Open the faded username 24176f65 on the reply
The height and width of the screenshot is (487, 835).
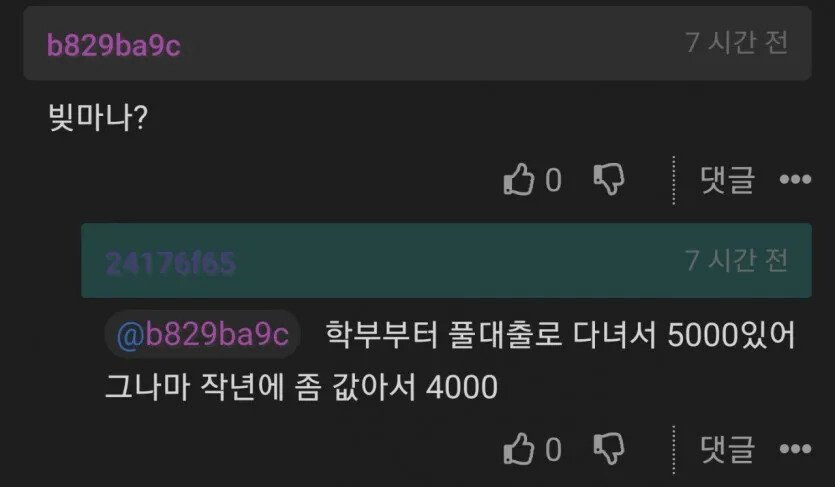[x=170, y=263]
